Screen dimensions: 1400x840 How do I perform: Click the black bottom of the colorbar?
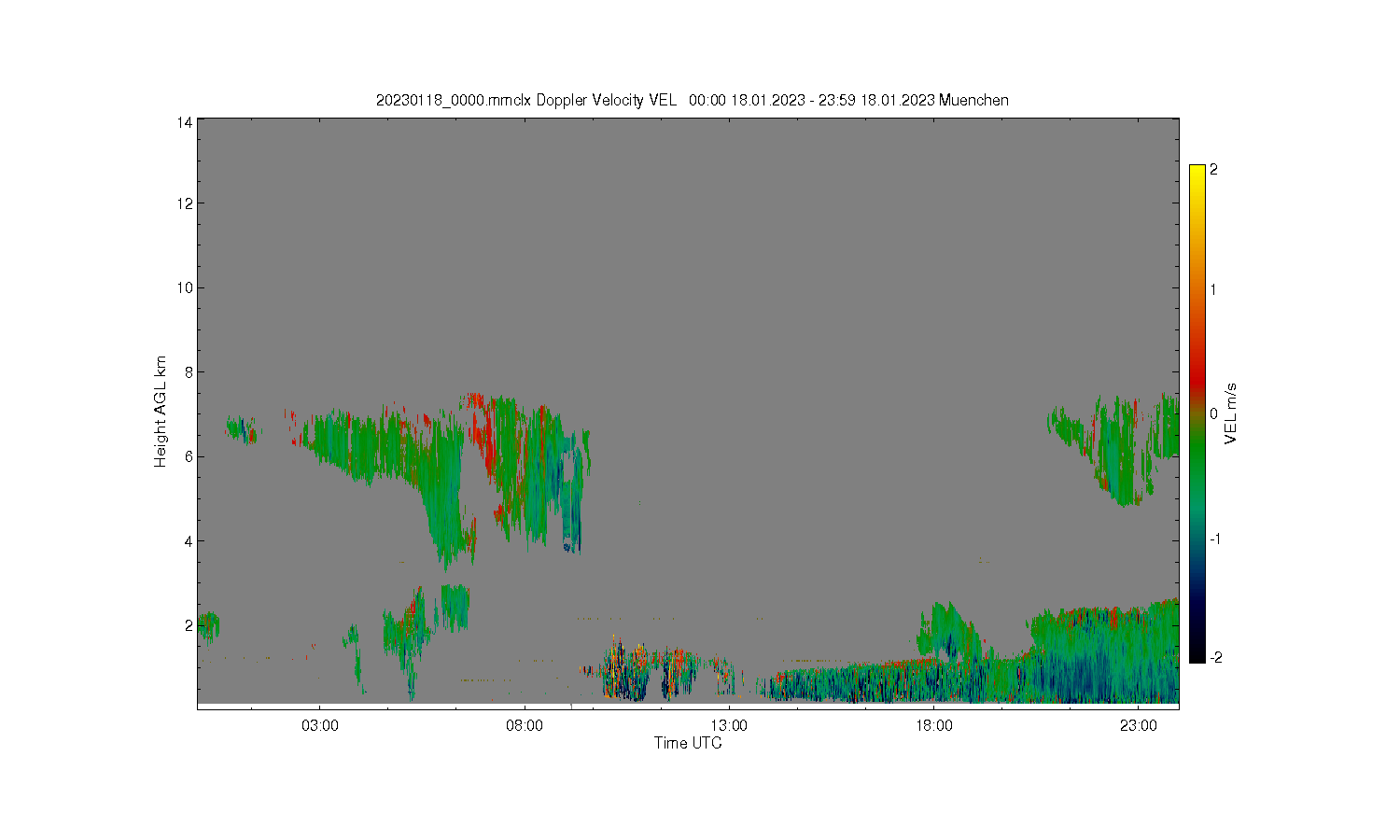pos(1197,653)
